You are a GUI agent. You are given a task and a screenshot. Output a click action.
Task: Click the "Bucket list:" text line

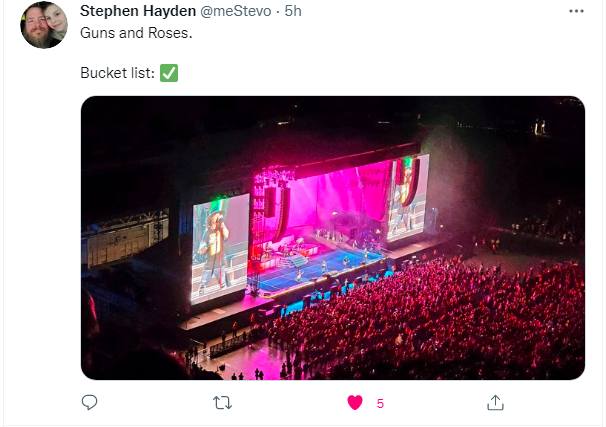(116, 73)
